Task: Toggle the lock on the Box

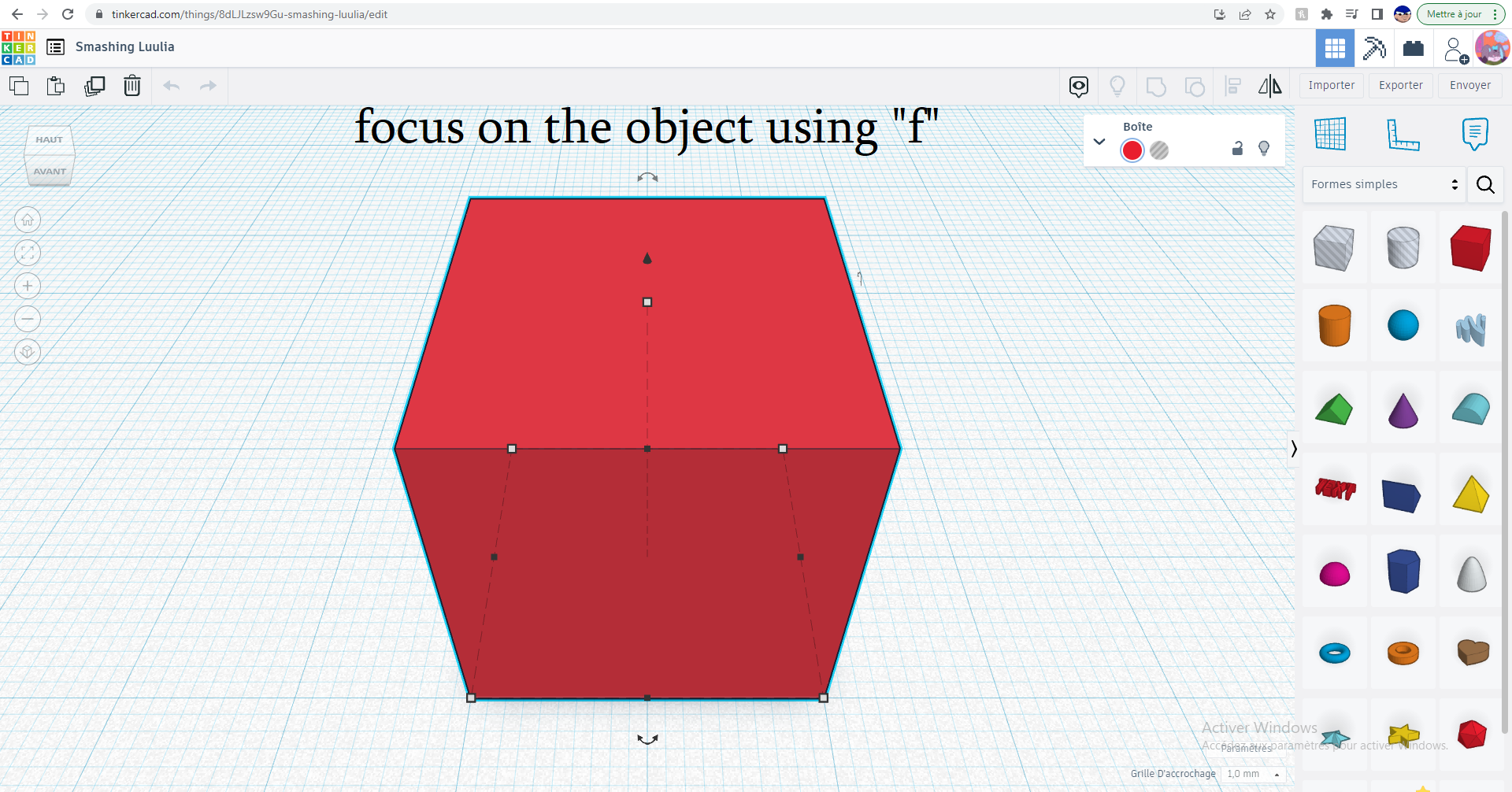Action: point(1236,149)
